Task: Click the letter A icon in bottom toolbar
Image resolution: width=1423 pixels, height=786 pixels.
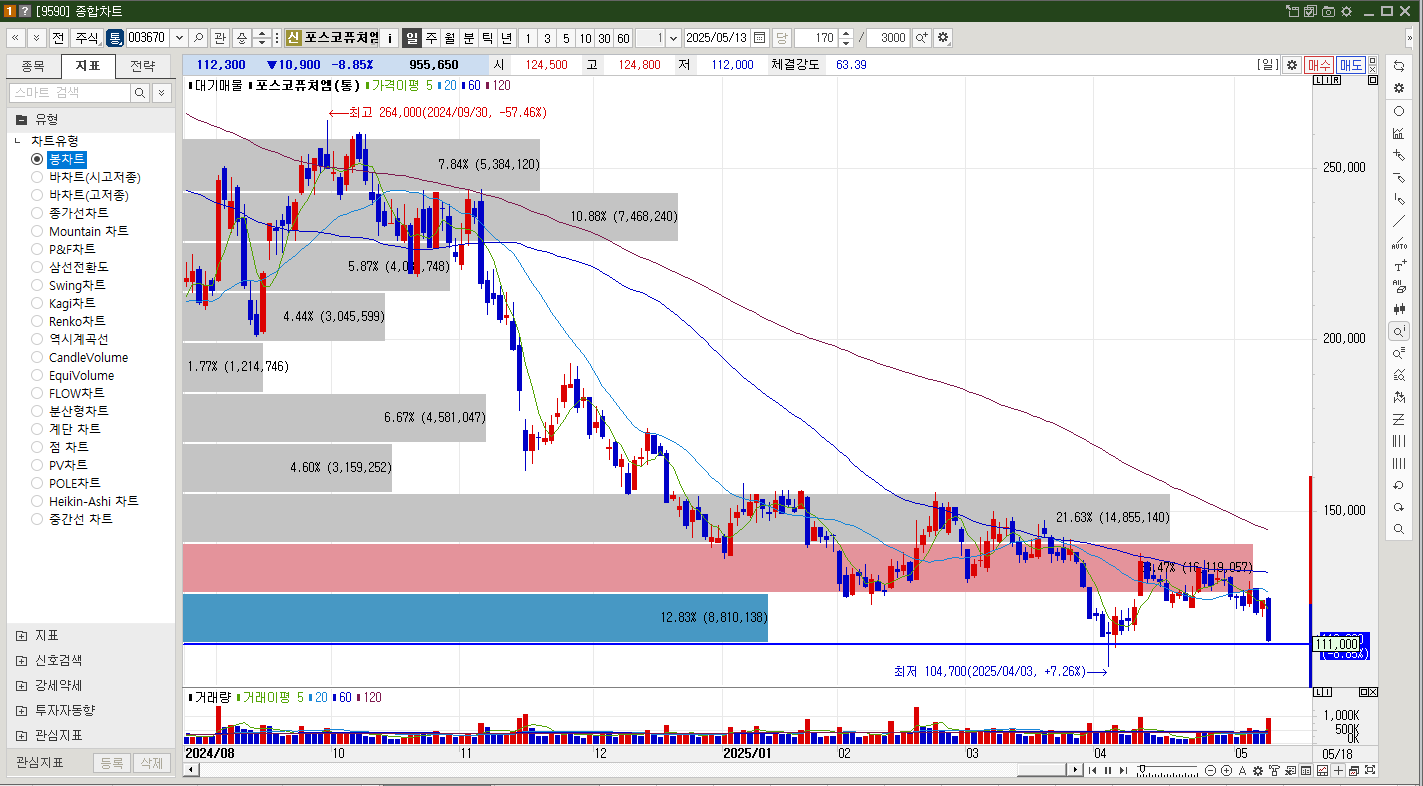Action: (x=1242, y=770)
